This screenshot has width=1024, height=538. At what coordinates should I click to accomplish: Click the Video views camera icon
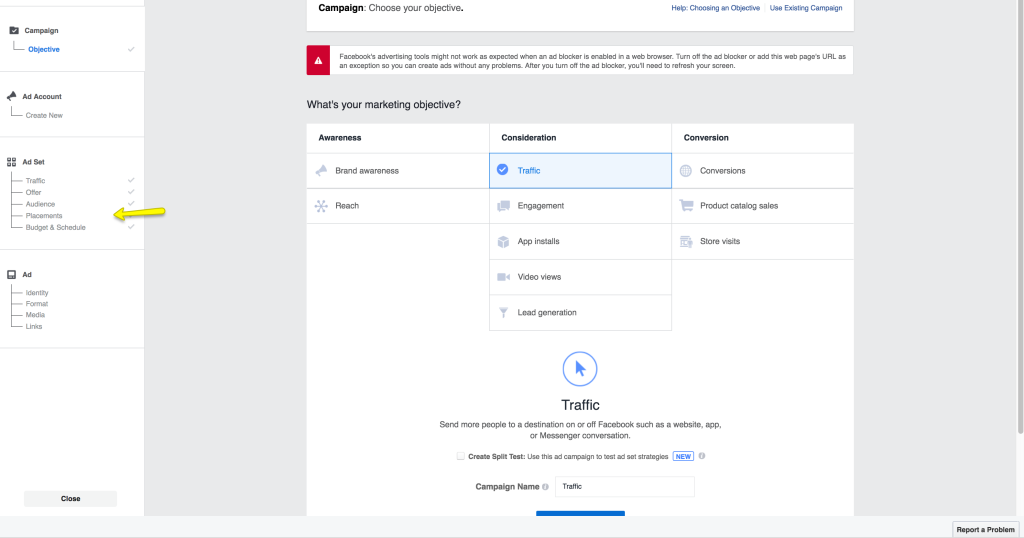click(504, 277)
